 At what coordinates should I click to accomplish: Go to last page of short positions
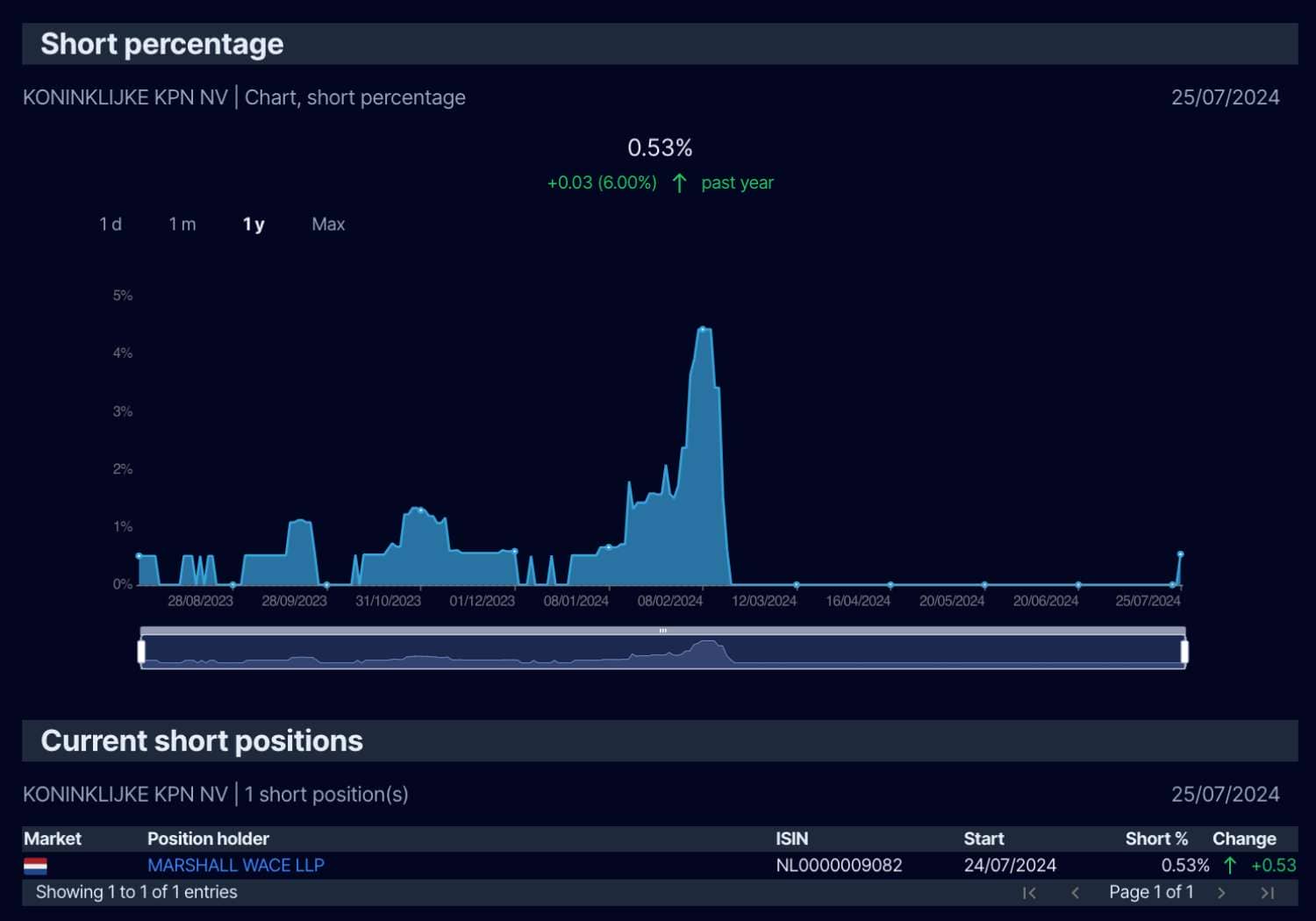tap(1268, 893)
